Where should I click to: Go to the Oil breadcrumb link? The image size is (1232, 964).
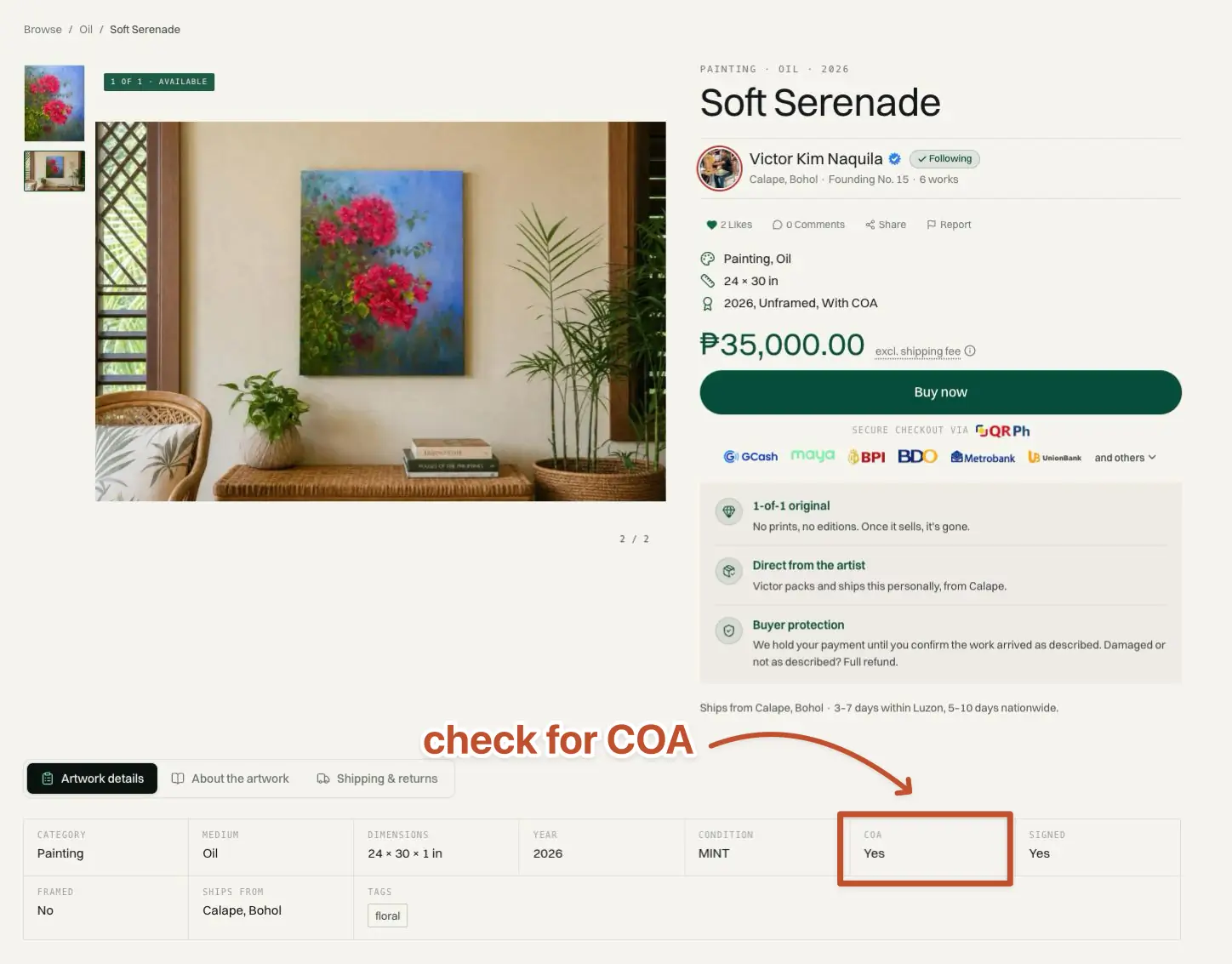(86, 30)
